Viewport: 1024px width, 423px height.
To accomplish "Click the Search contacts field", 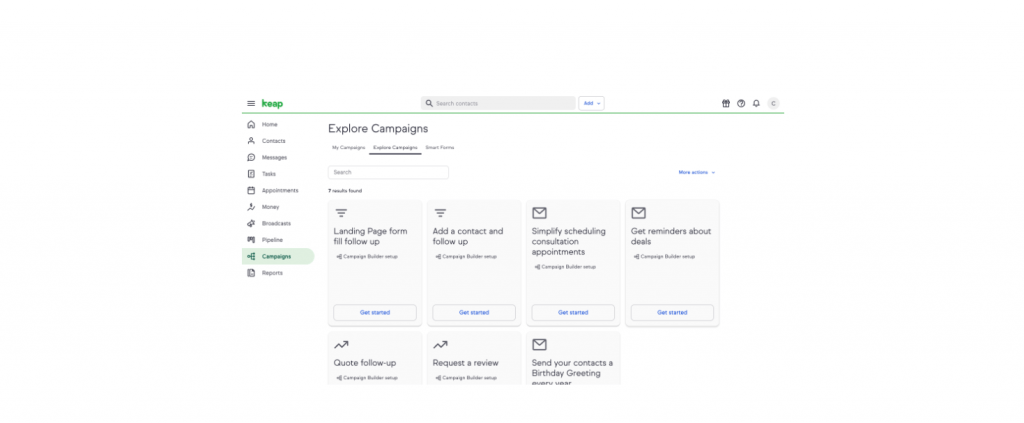I will click(498, 103).
